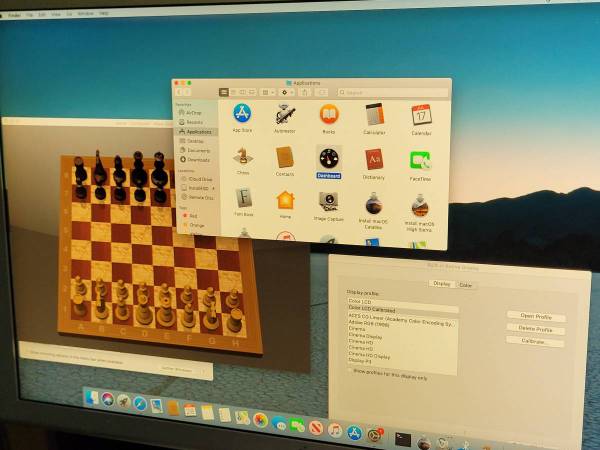The image size is (600, 450).
Task: Open the item arrangement dropdown in Finder toolbar
Action: click(268, 92)
